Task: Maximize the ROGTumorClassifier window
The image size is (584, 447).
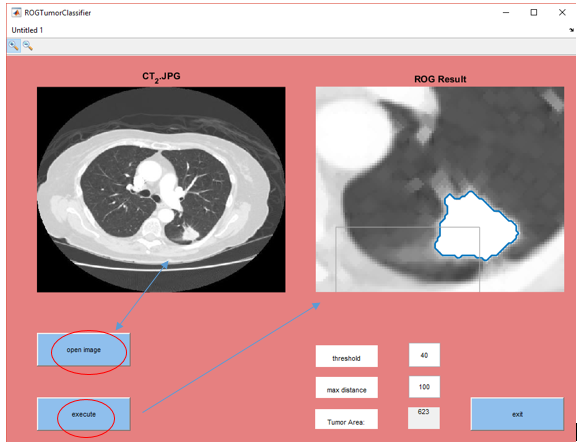Action: tap(534, 13)
